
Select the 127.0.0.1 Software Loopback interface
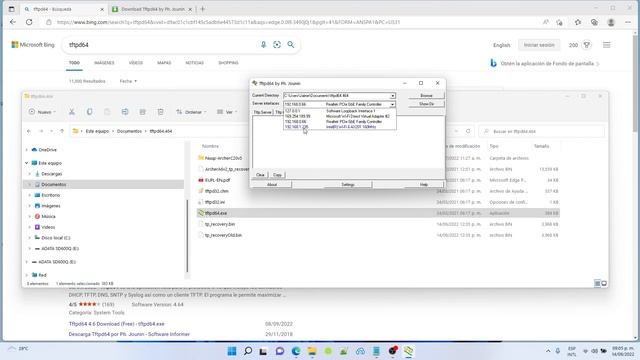pos(340,111)
